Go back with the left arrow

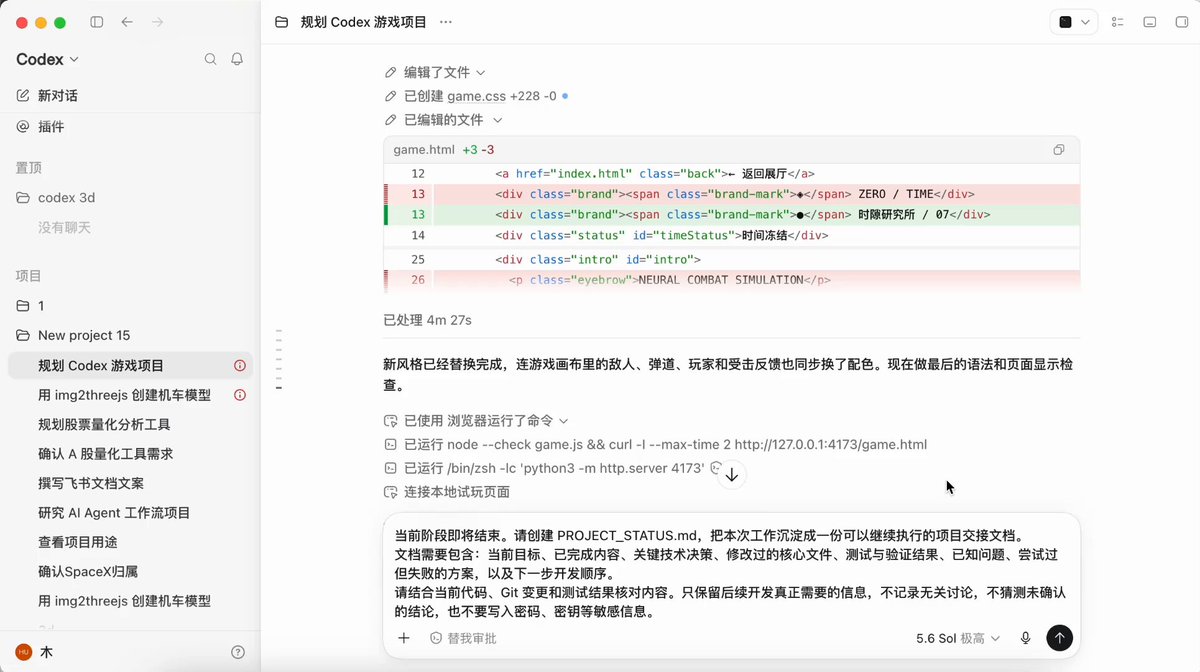[x=127, y=22]
